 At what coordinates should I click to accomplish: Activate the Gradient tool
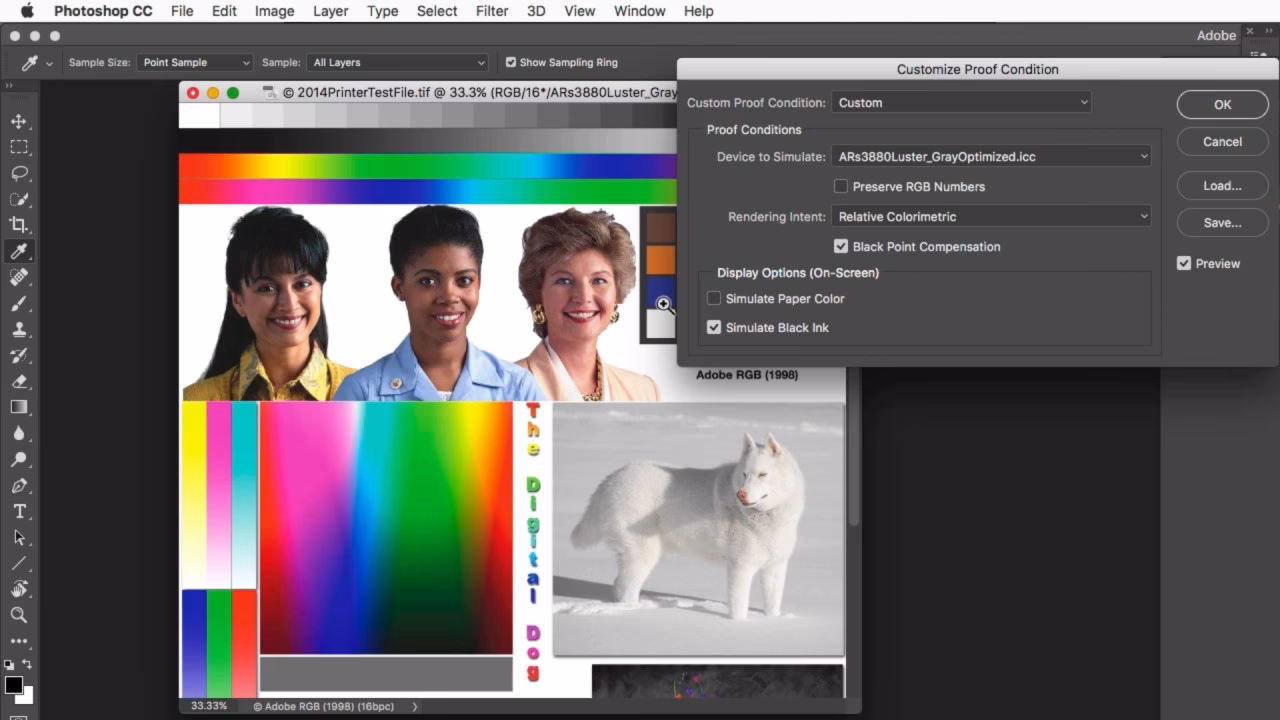(x=20, y=407)
